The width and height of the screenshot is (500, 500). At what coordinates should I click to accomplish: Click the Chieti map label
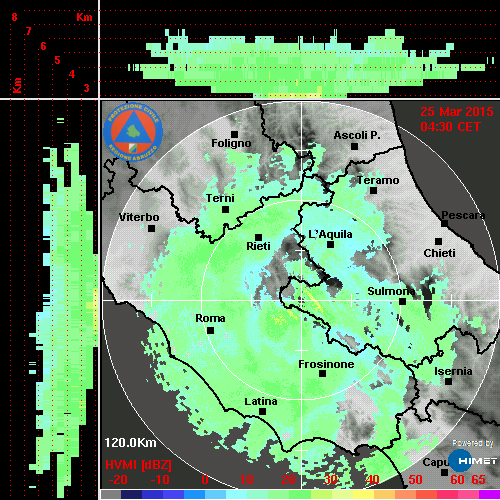click(x=439, y=253)
